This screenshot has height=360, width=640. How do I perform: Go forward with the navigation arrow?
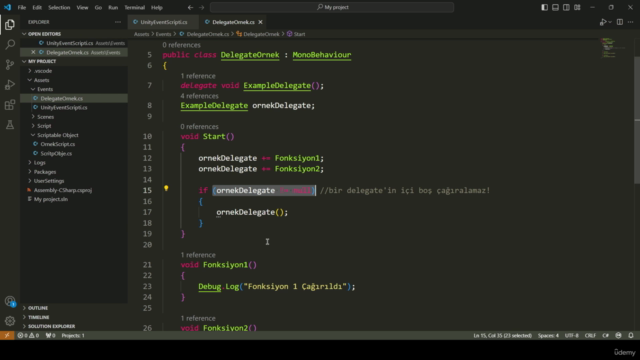click(x=202, y=7)
